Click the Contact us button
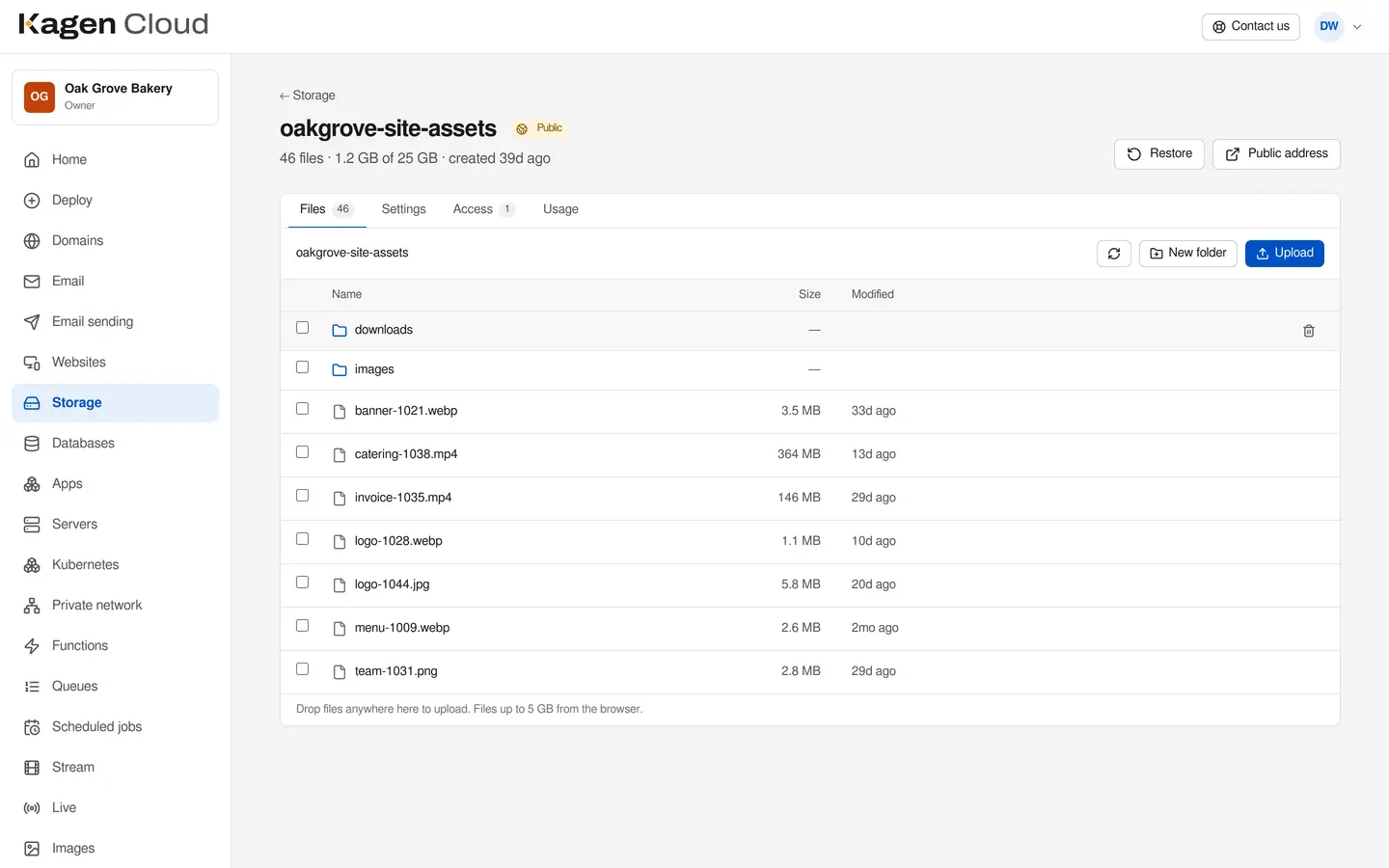 (x=1251, y=27)
